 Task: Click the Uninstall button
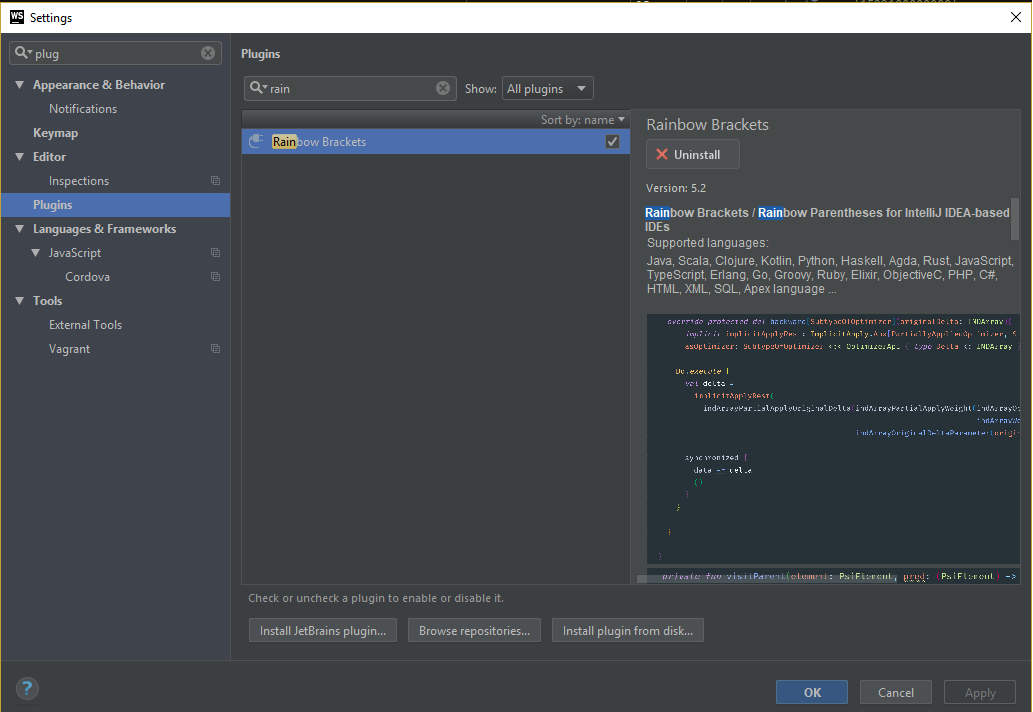pos(692,154)
